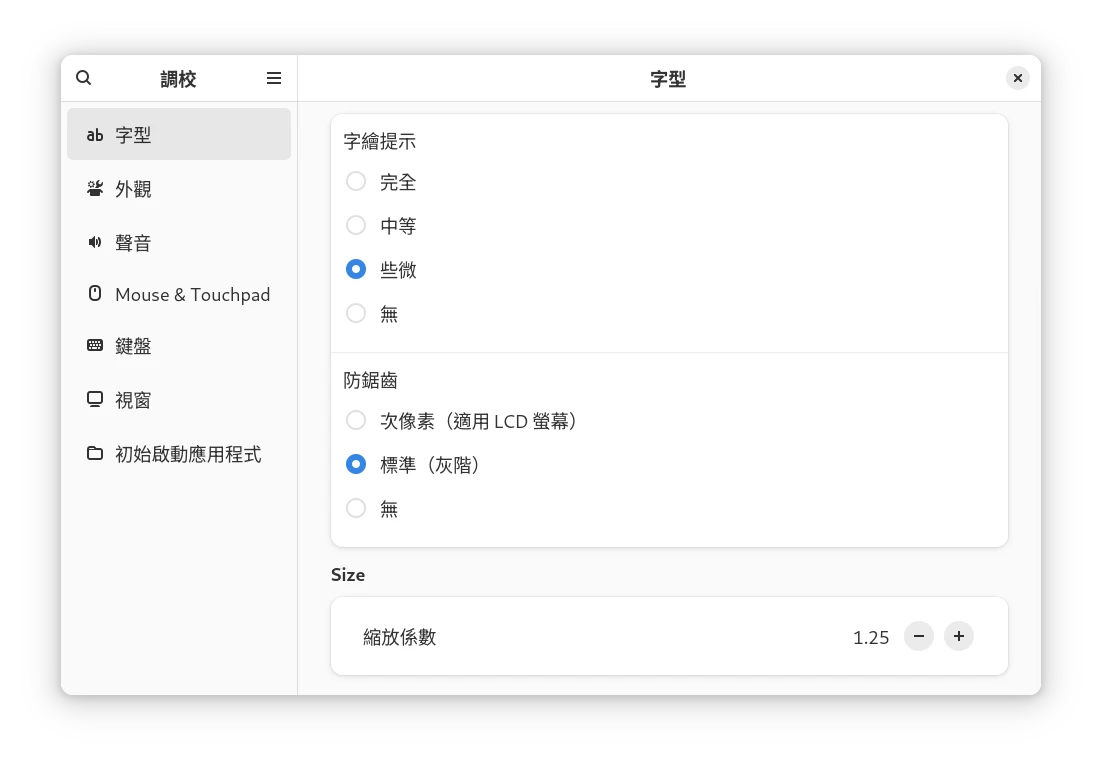Increase the 縮放係數 with plus button
Screen dimensions: 1102x762
[x=959, y=636]
